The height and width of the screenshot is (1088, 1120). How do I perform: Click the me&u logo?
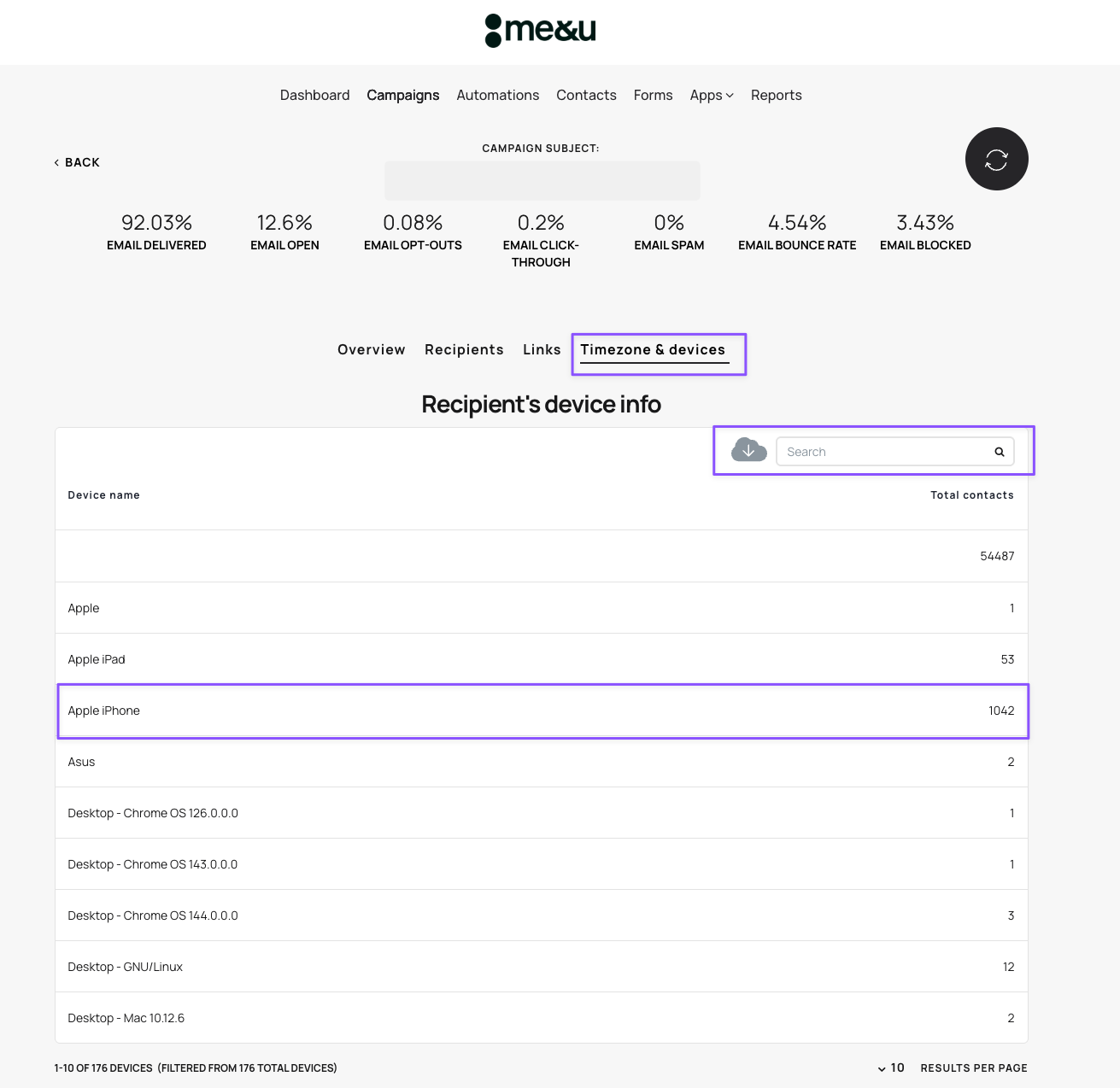click(541, 31)
